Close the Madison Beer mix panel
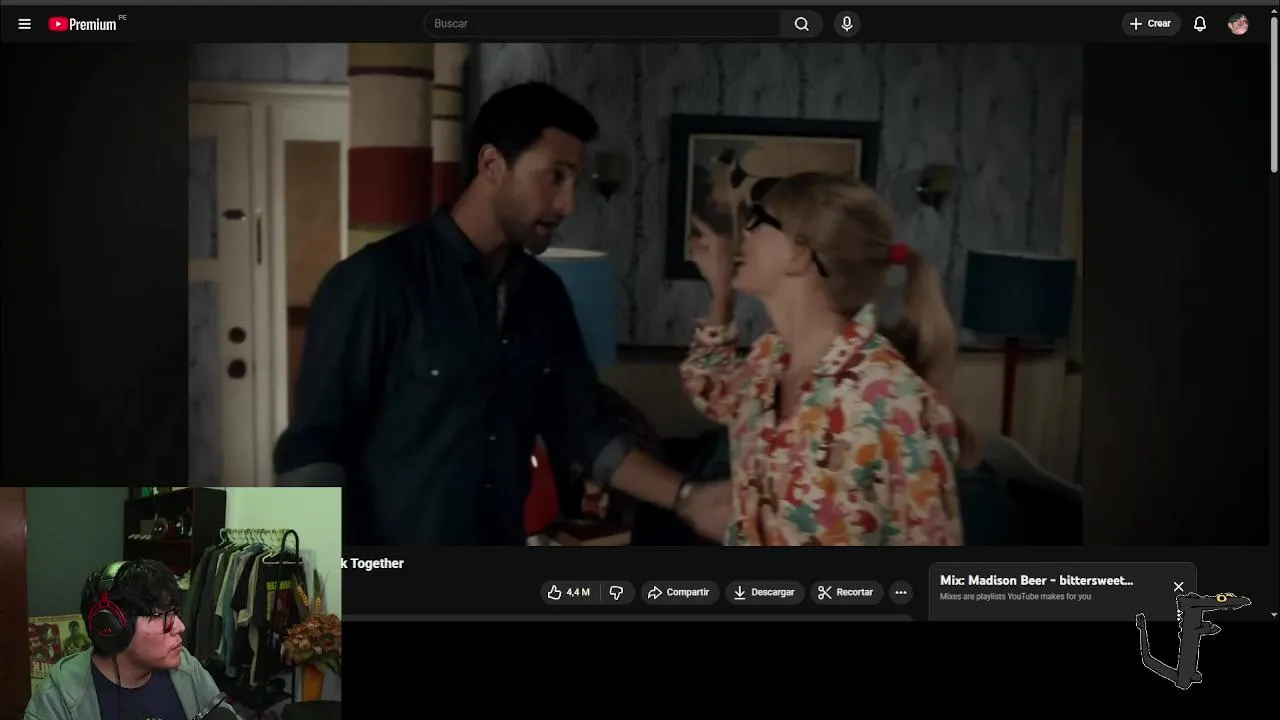 tap(1179, 587)
